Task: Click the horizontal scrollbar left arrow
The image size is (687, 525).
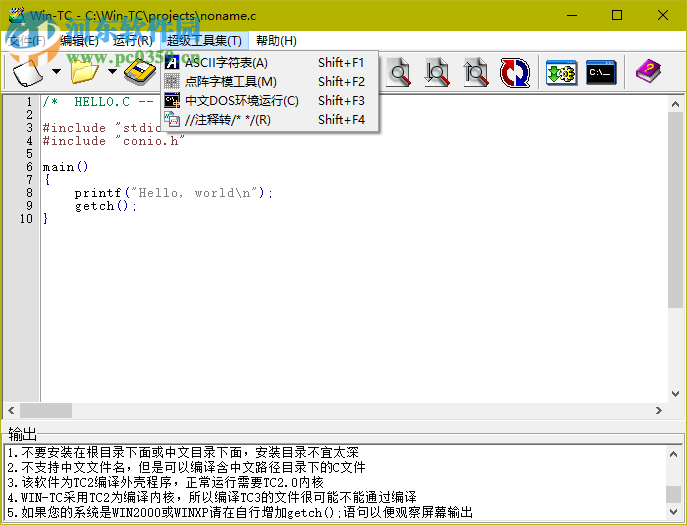Action: (x=11, y=411)
